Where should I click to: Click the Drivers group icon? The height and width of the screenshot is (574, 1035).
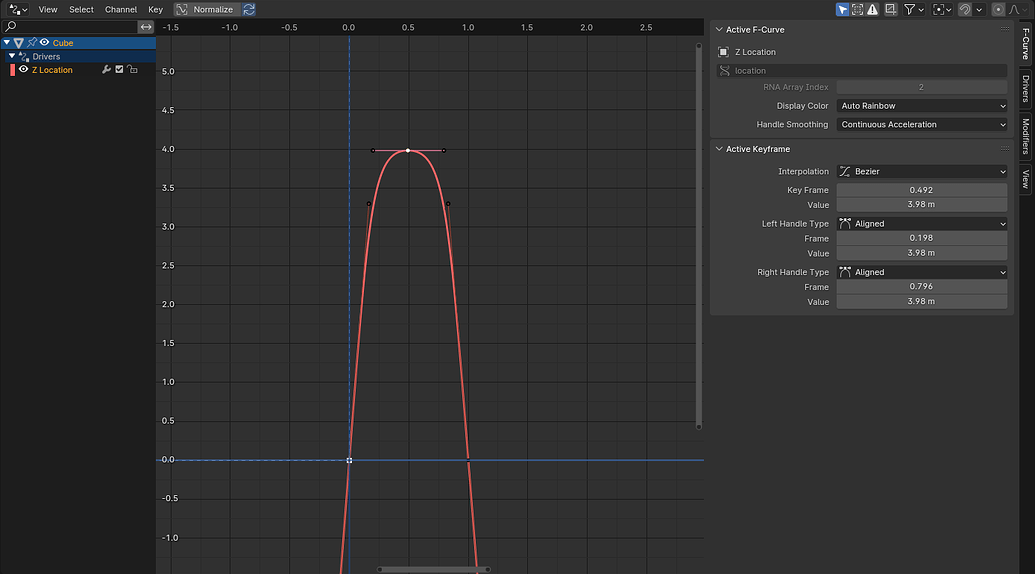pyautogui.click(x=24, y=57)
